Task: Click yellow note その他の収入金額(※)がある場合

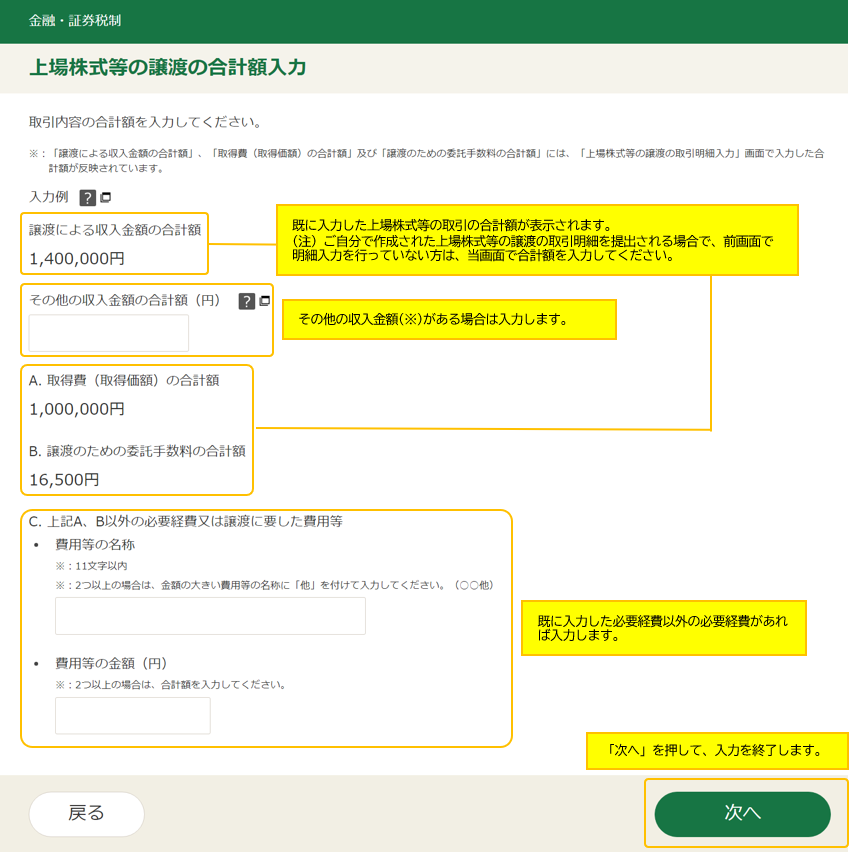Action: 449,320
